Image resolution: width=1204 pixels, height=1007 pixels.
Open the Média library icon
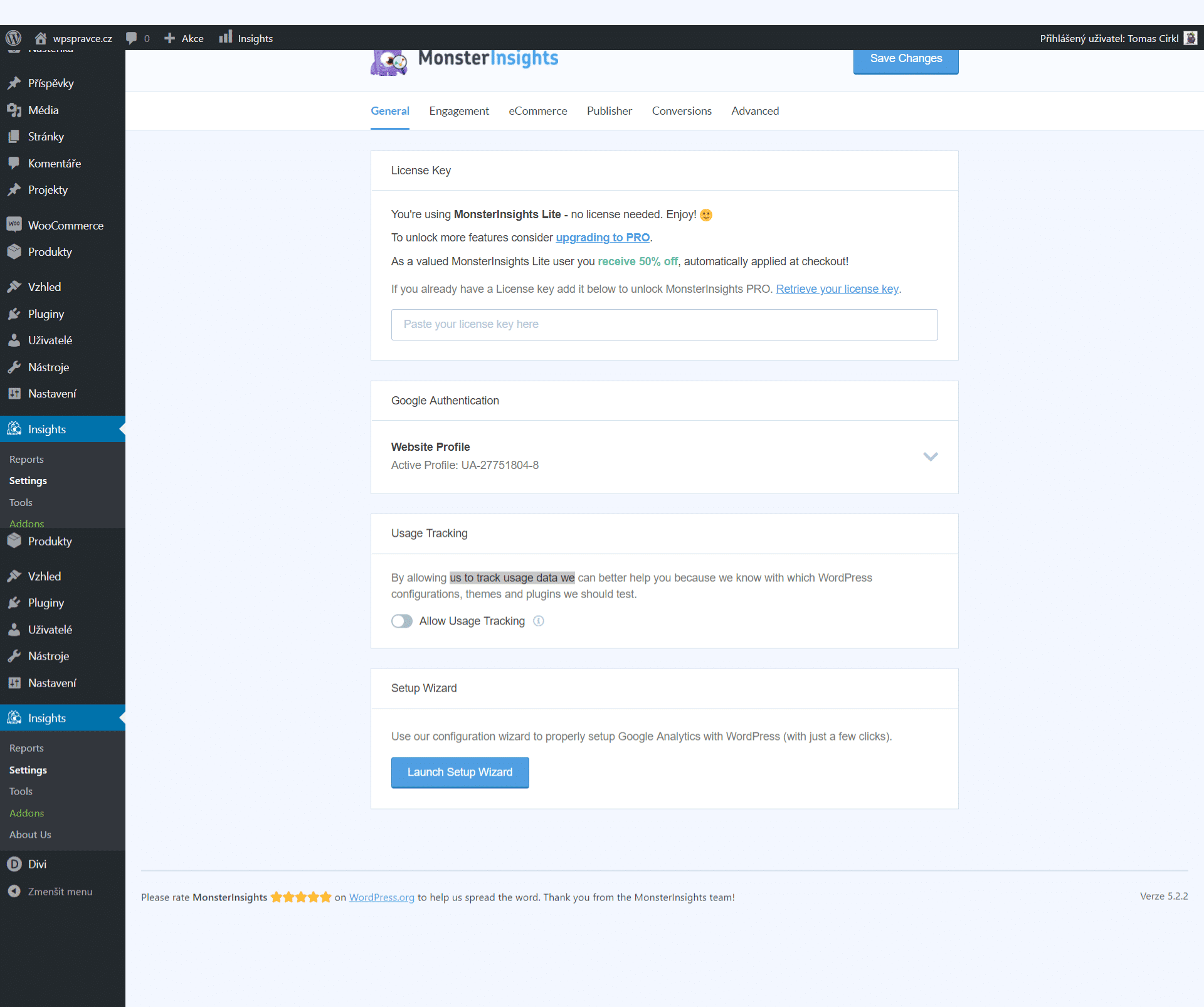pos(14,110)
